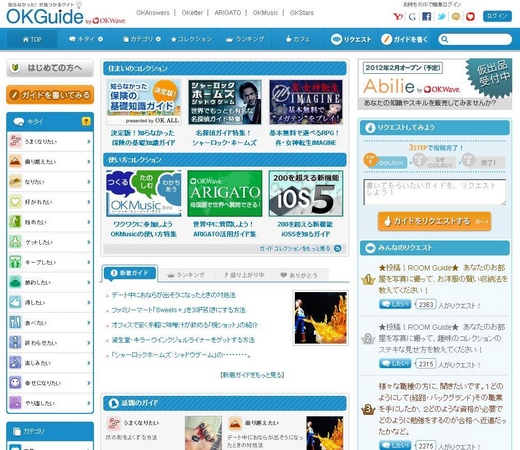This screenshot has height=450, width=520.
Task: Open the OKMusic collection thumbnail
Action: 144,193
